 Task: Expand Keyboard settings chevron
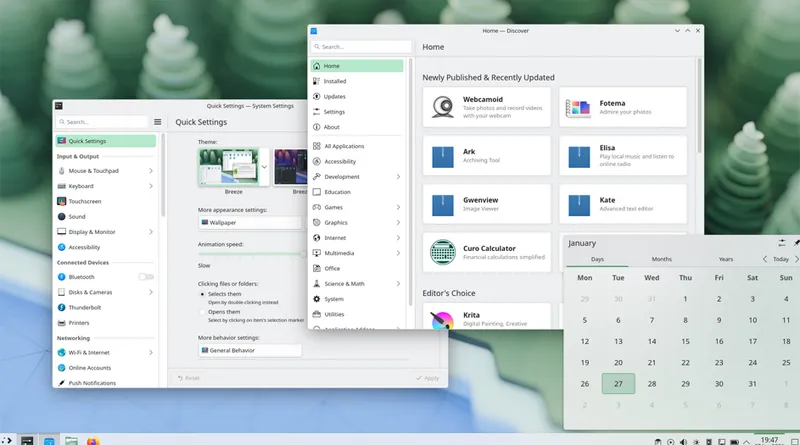(x=151, y=186)
